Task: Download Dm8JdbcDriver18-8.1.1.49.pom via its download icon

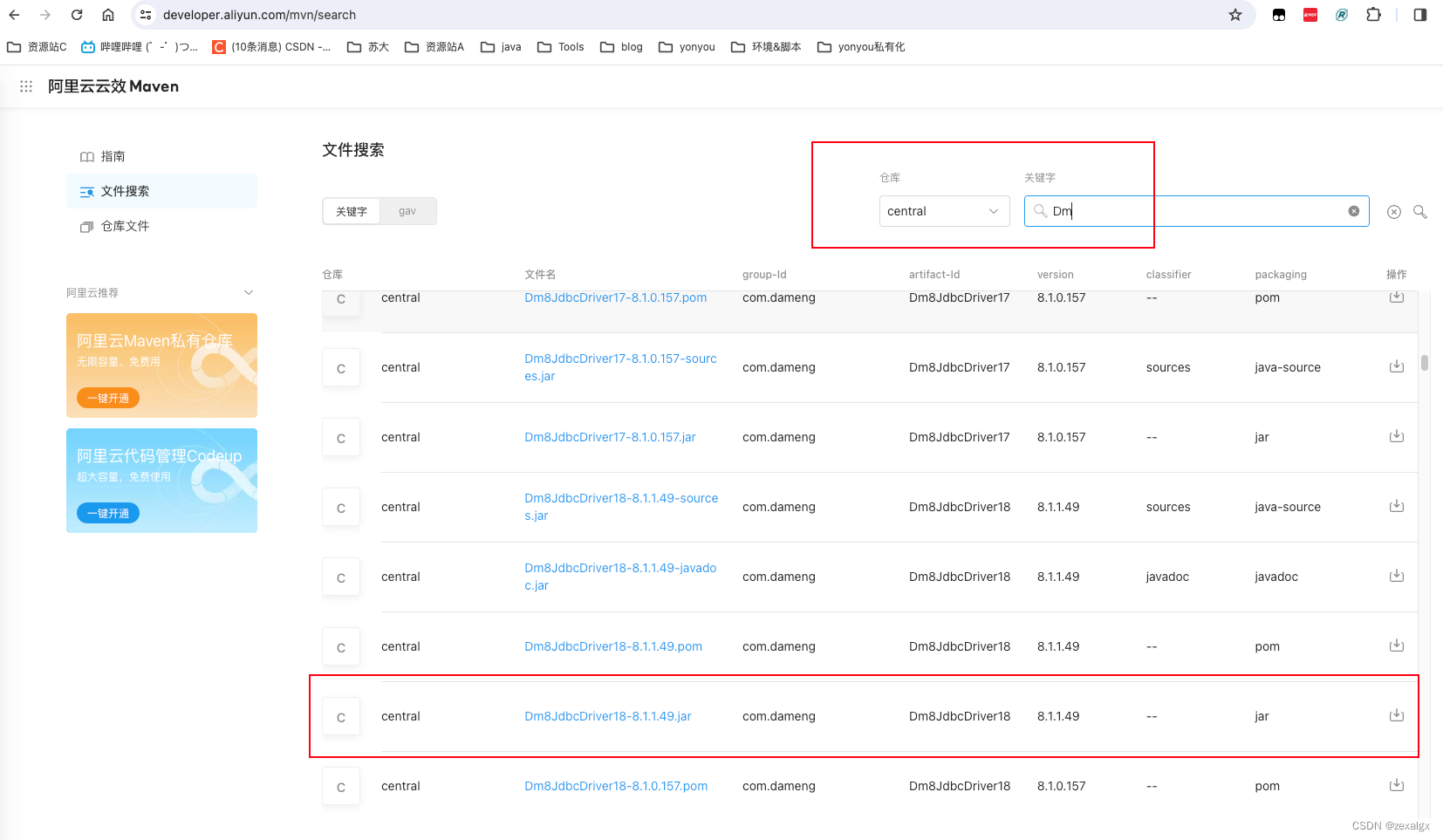Action: pos(1397,645)
